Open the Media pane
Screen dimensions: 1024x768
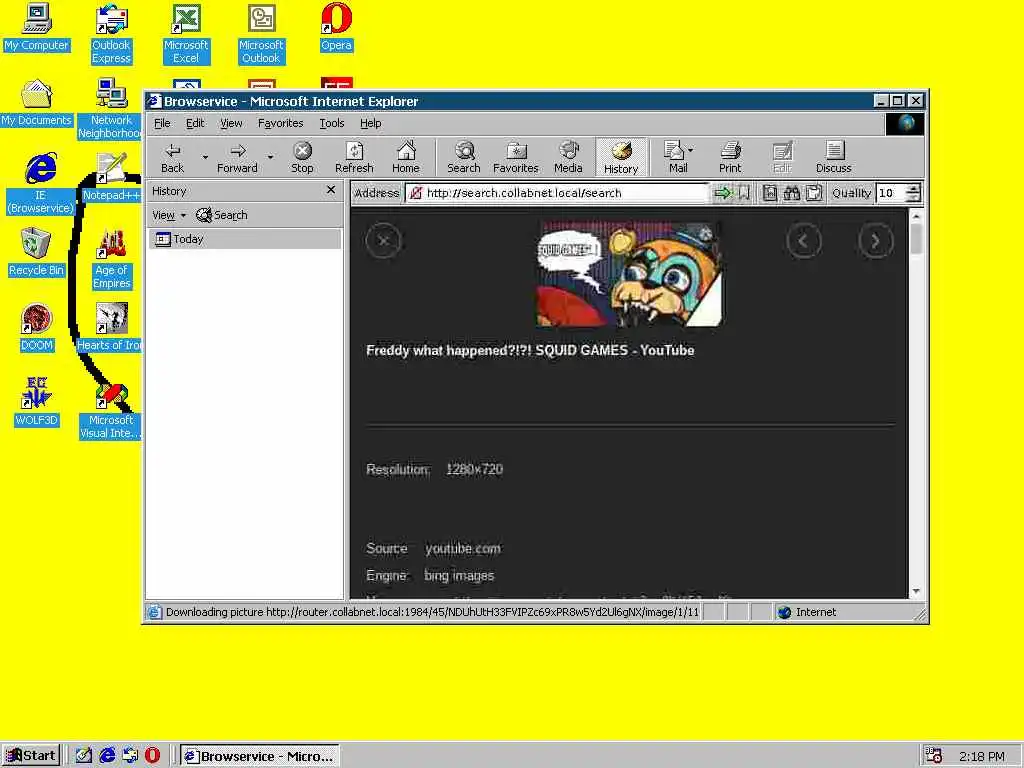568,157
